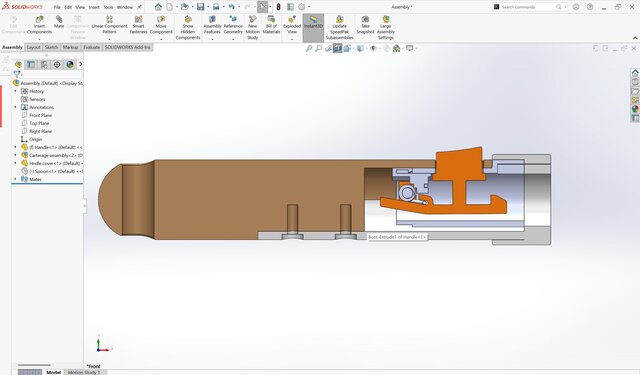Switch to the PropertyManager tab
The width and height of the screenshot is (640, 375).
point(31,64)
